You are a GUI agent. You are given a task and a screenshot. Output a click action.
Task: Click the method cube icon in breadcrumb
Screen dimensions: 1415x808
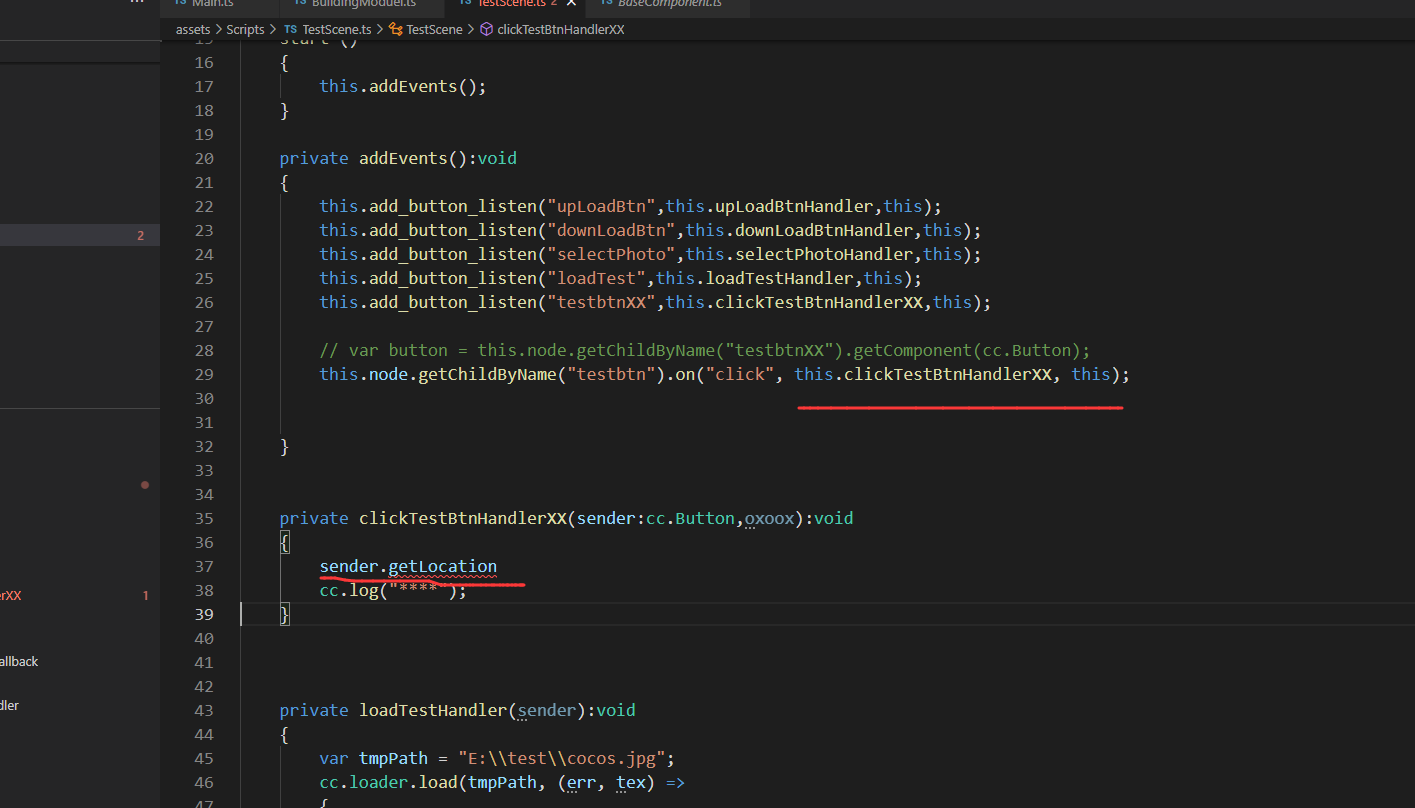coord(487,29)
